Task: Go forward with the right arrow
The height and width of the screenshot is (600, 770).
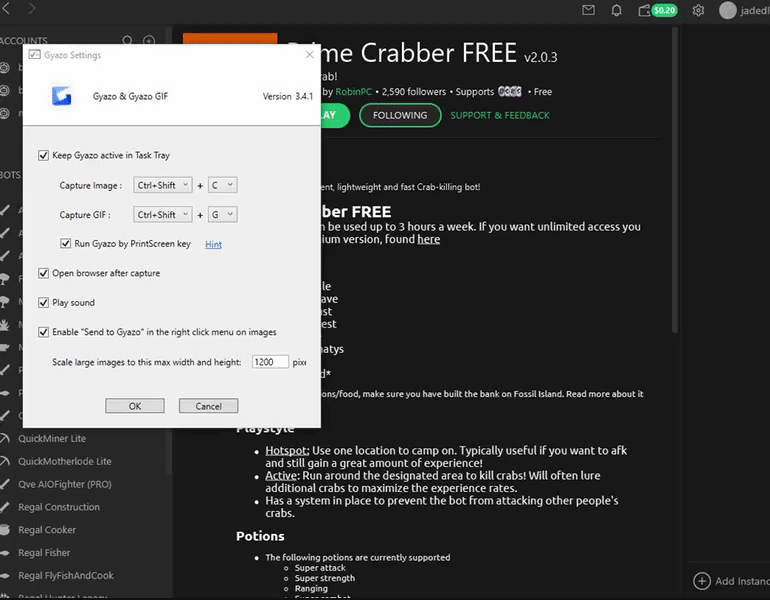Action: [31, 7]
